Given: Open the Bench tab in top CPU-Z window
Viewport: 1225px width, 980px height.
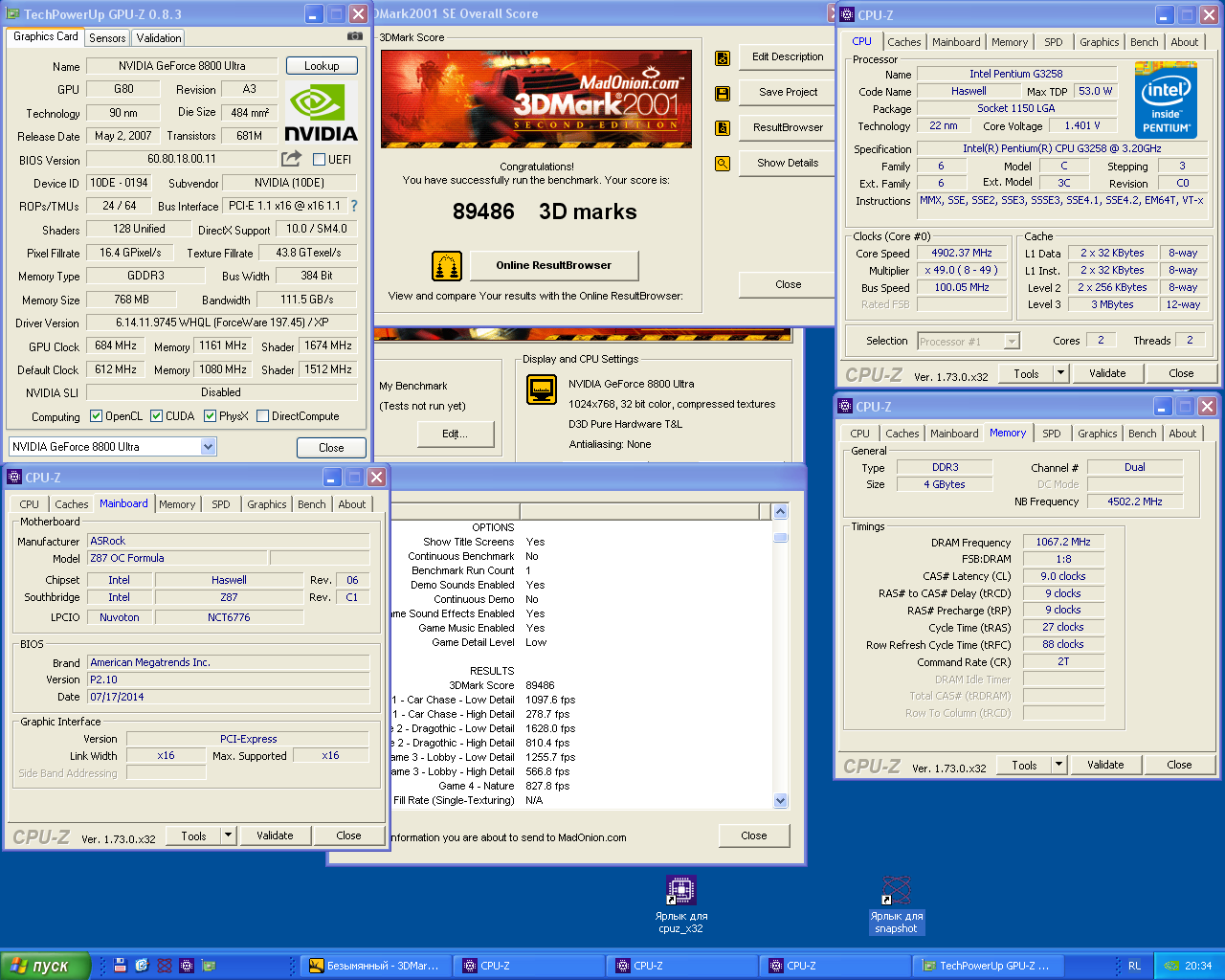Looking at the screenshot, I should pyautogui.click(x=1144, y=42).
